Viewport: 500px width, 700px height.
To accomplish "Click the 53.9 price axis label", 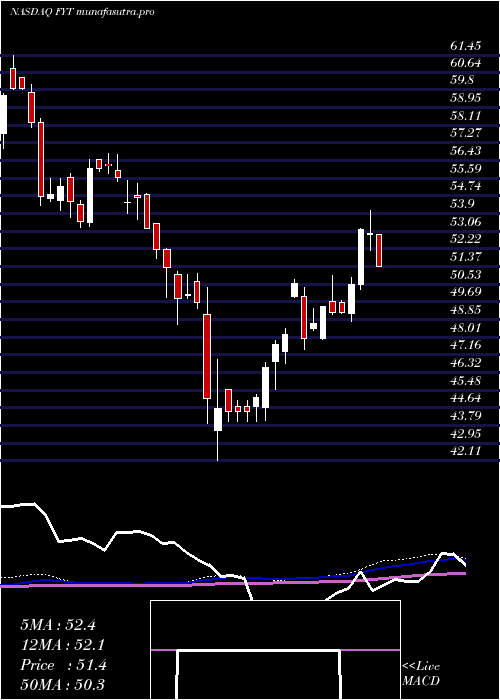I will [x=463, y=204].
